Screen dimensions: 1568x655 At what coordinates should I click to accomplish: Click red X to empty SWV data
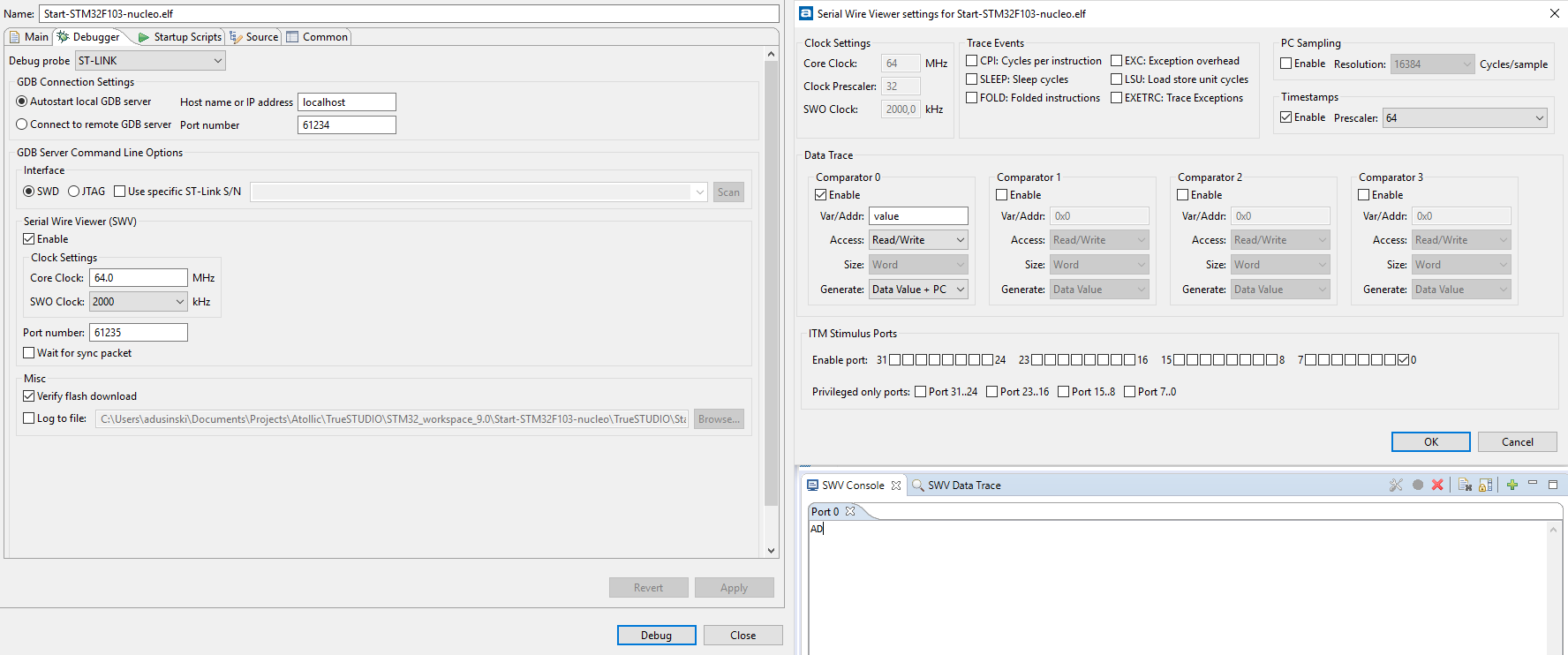pos(1437,485)
